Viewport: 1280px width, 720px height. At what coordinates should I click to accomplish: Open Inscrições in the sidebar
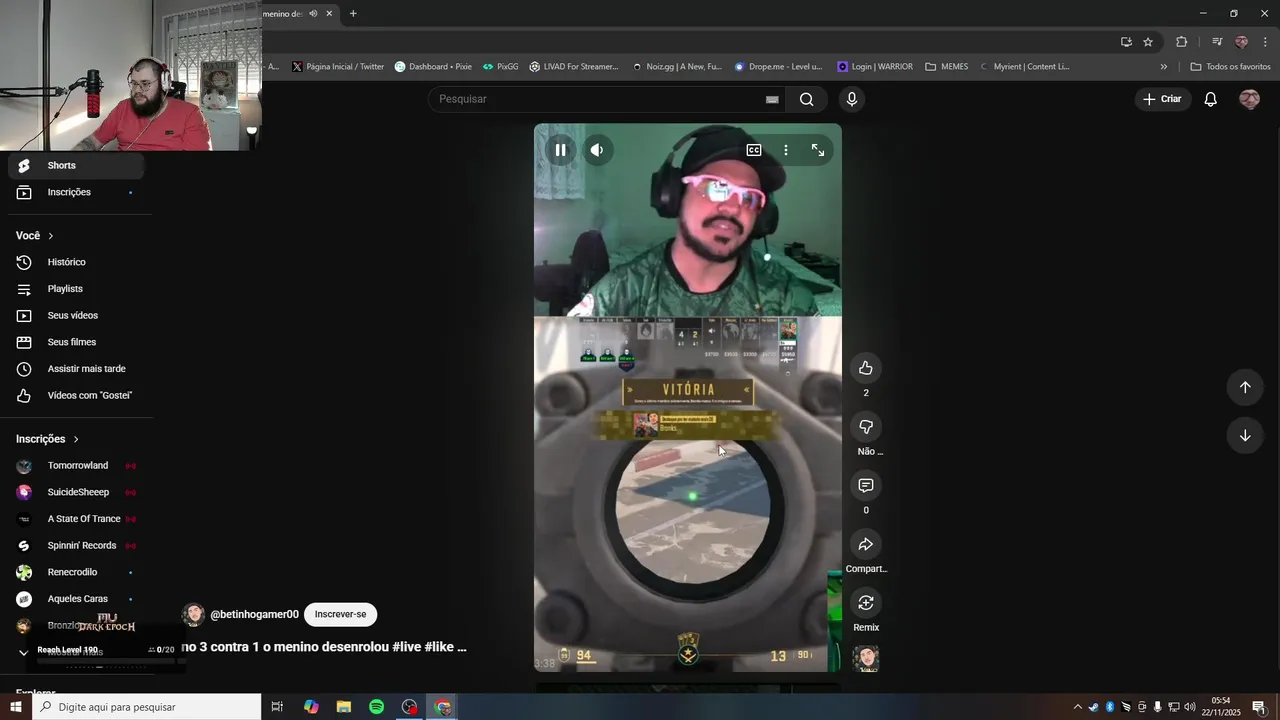pyautogui.click(x=78, y=192)
